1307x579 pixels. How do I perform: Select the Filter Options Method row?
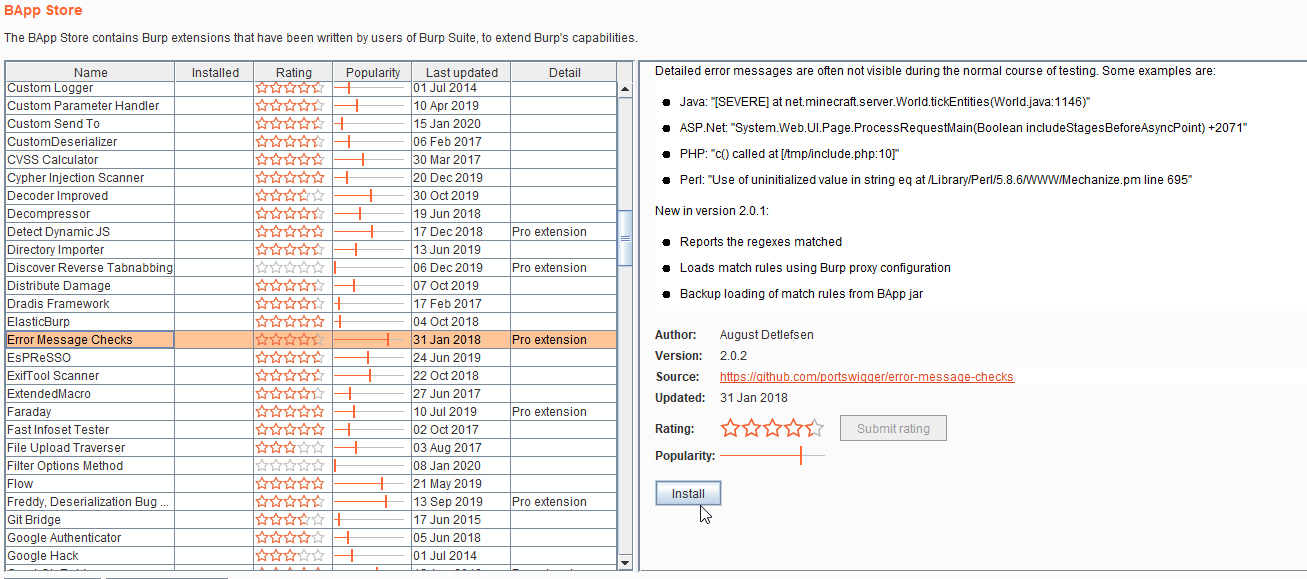click(311, 466)
